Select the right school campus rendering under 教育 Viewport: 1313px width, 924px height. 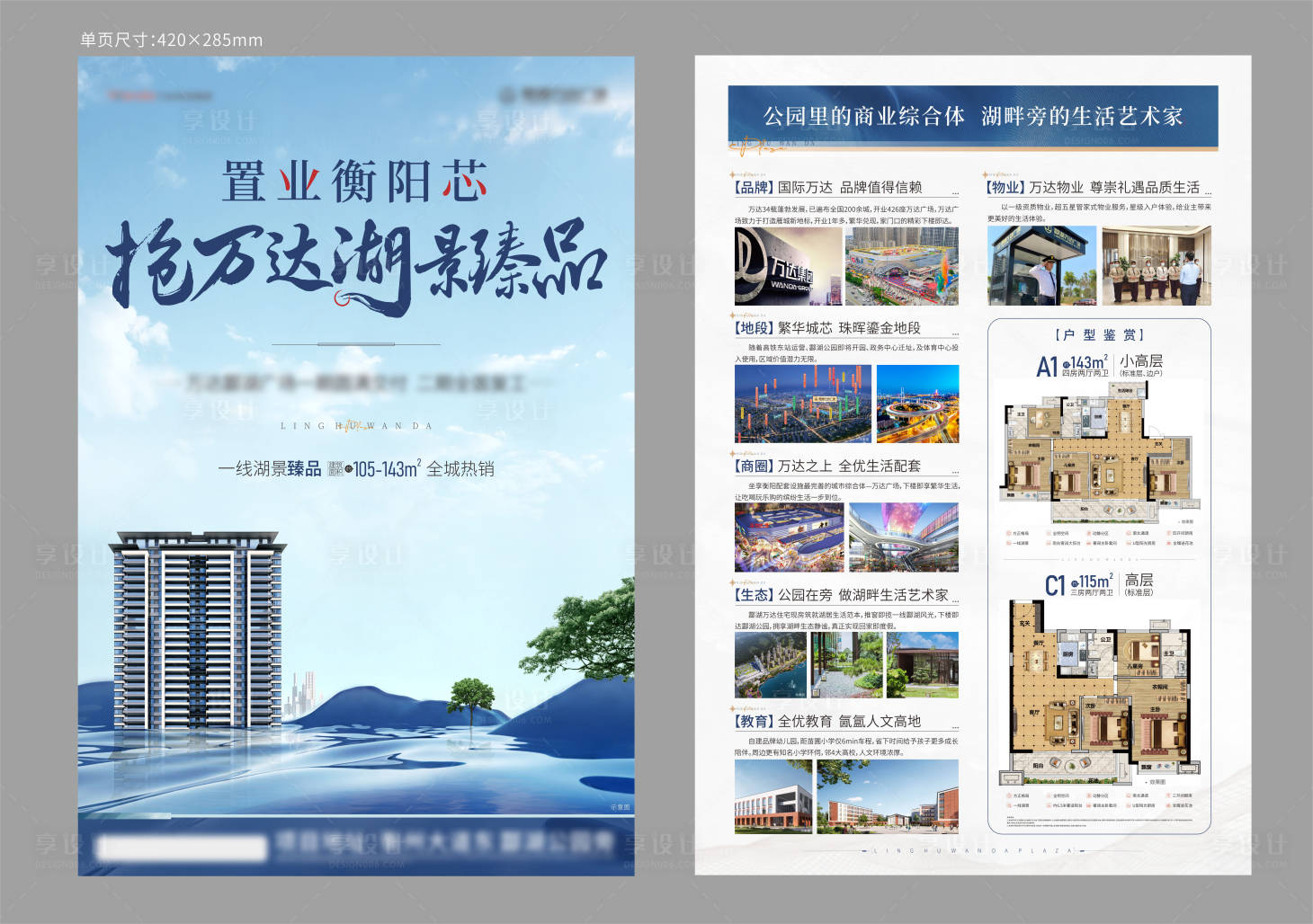(888, 796)
